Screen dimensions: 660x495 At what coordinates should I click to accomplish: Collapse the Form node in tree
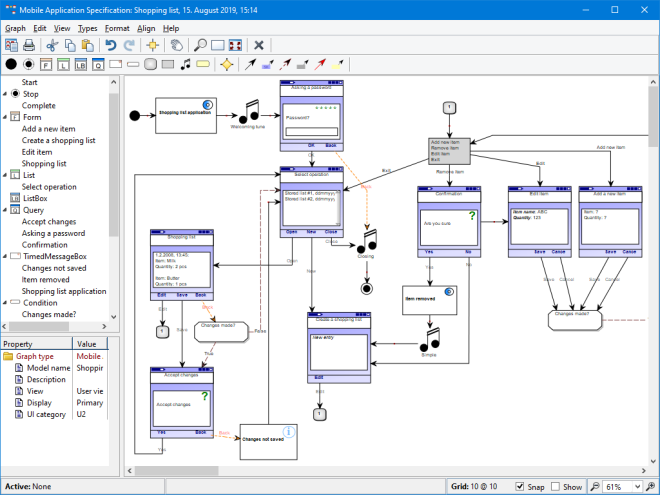tap(4, 117)
